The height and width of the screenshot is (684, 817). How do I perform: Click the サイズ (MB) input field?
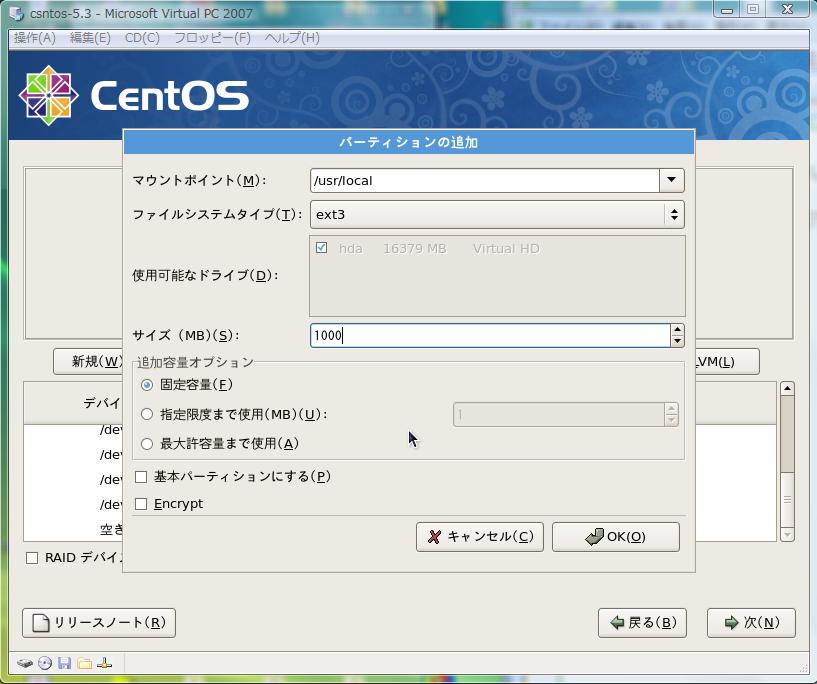pos(489,336)
